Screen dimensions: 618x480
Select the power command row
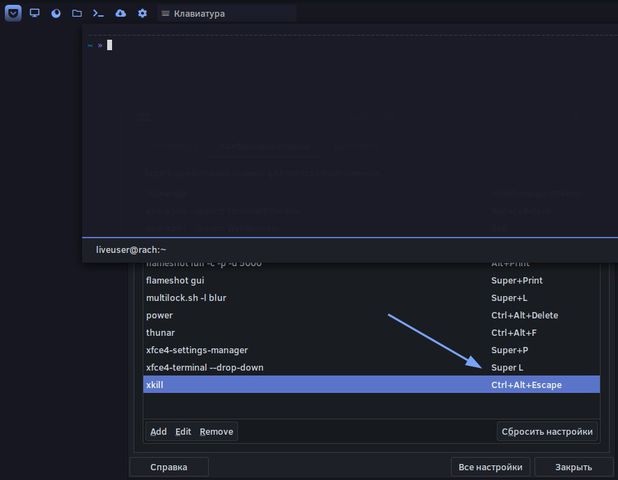tap(371, 315)
